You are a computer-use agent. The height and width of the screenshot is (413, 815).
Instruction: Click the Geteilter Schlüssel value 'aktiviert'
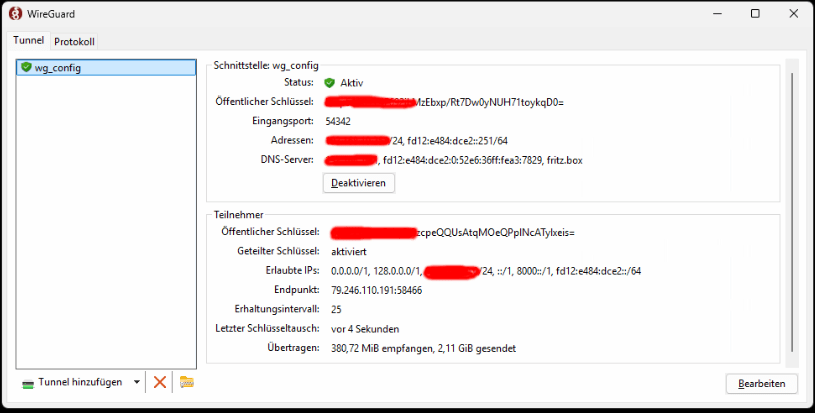pos(349,252)
